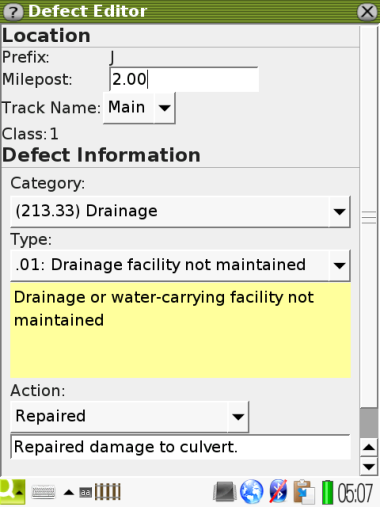Click the dark monitor tray icon
The height and width of the screenshot is (507, 380).
225,492
